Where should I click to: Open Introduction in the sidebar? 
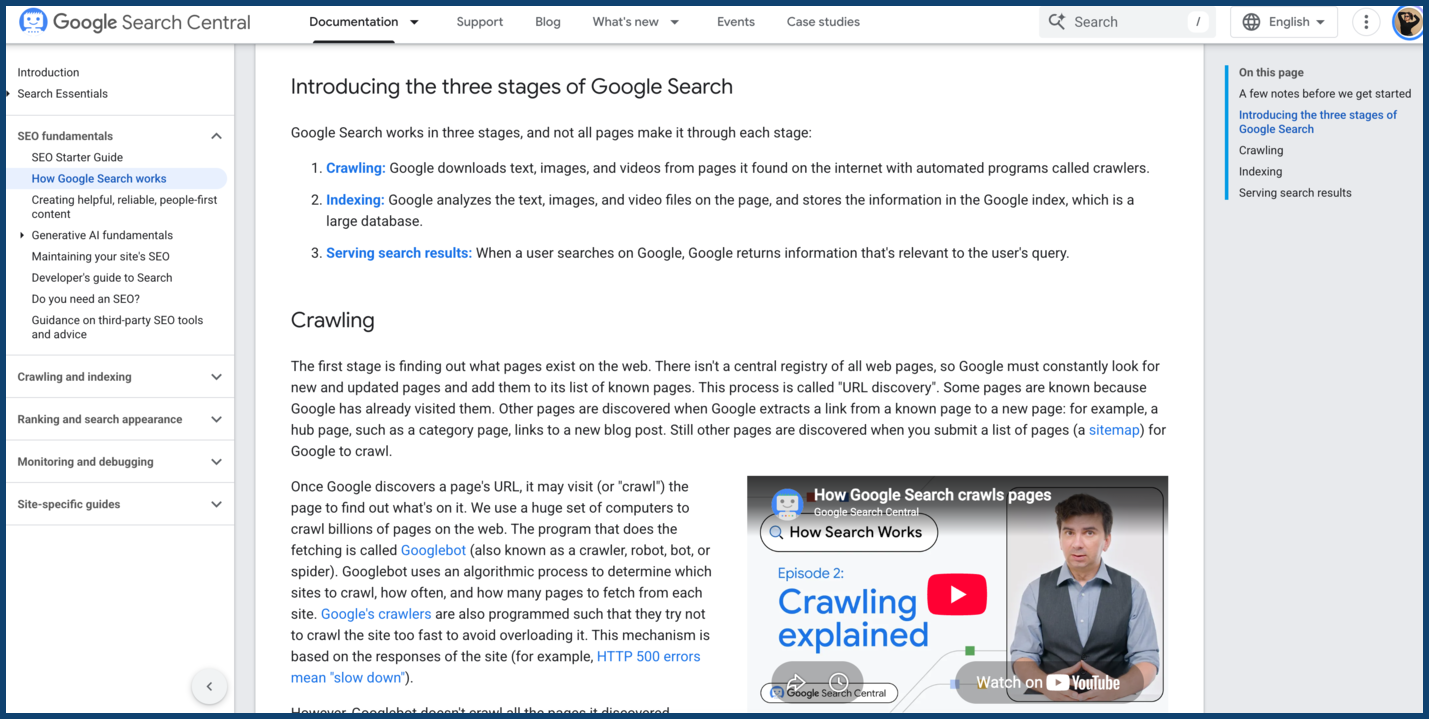[x=48, y=72]
